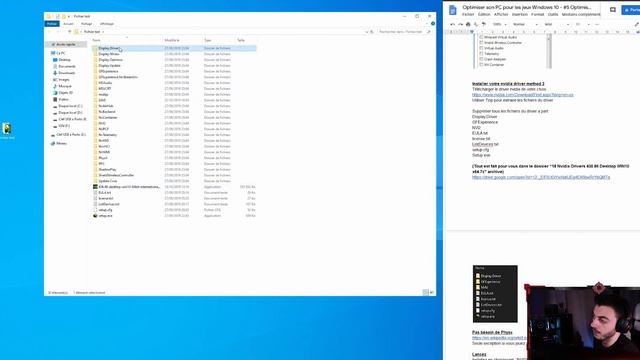The image size is (640, 360).
Task: Open Accueil tab in Explorer
Action: (x=68, y=24)
